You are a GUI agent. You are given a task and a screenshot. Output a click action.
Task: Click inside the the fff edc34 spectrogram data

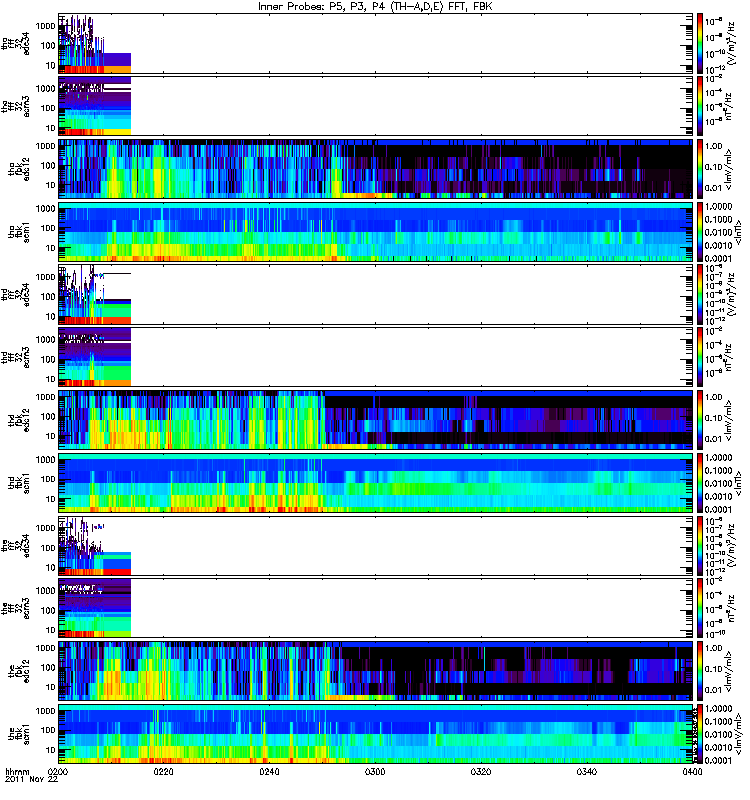pyautogui.click(x=94, y=546)
